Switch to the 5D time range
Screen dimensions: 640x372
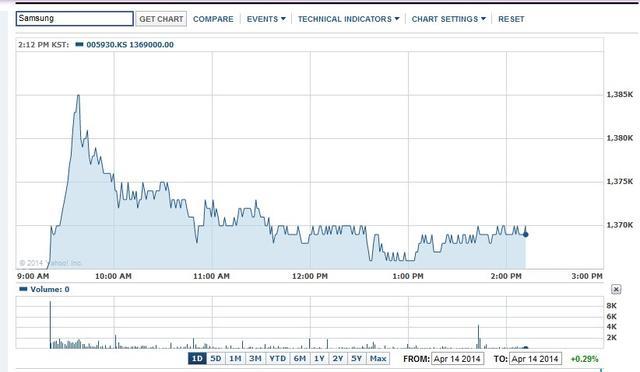(216, 359)
